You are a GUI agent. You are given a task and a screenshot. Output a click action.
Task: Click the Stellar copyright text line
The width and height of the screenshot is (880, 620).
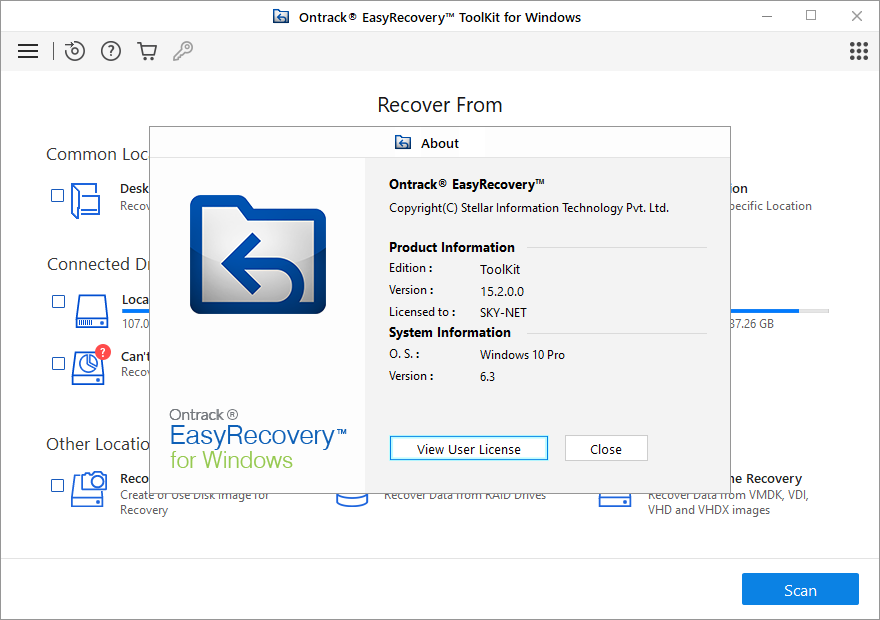point(529,208)
